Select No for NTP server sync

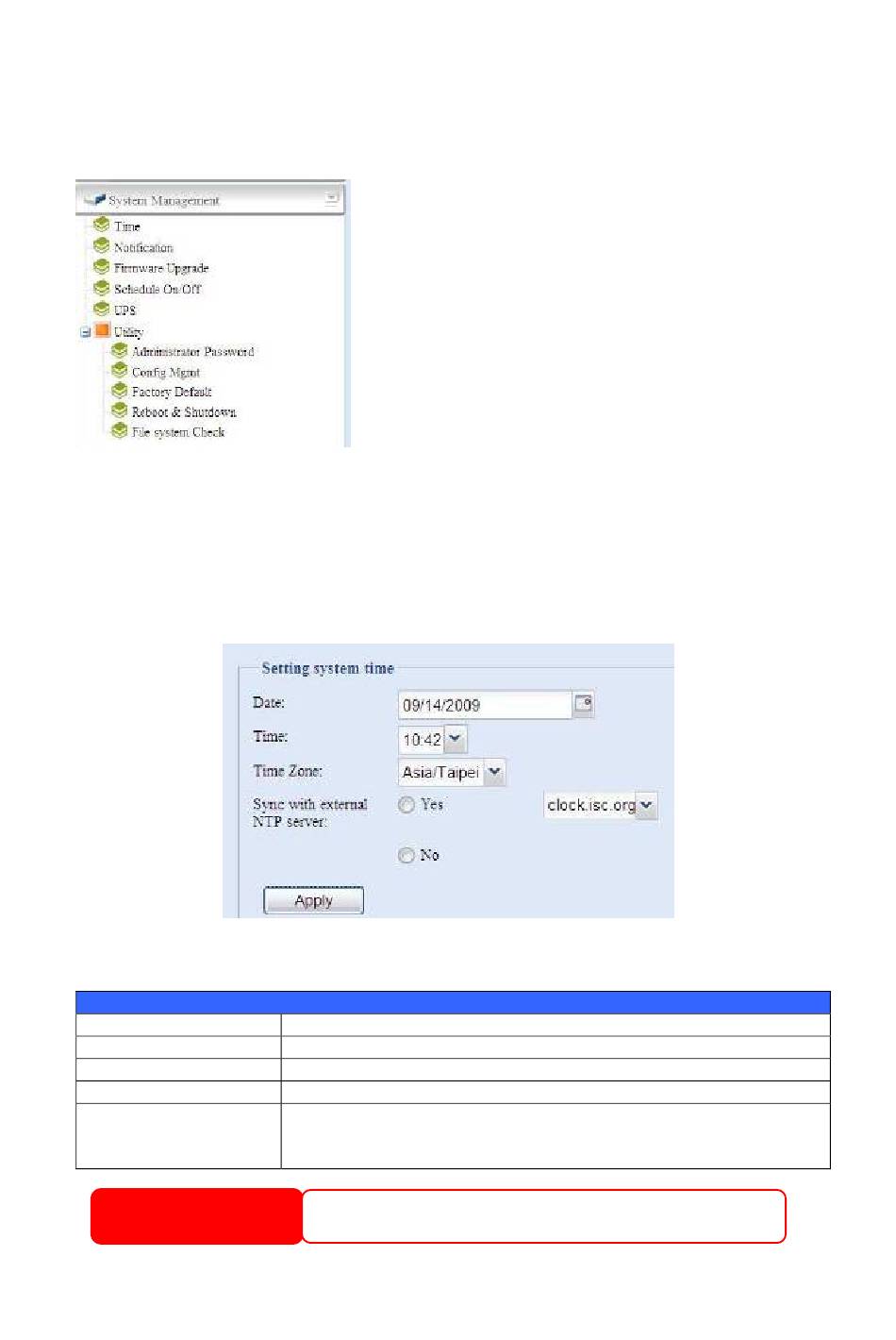point(407,855)
